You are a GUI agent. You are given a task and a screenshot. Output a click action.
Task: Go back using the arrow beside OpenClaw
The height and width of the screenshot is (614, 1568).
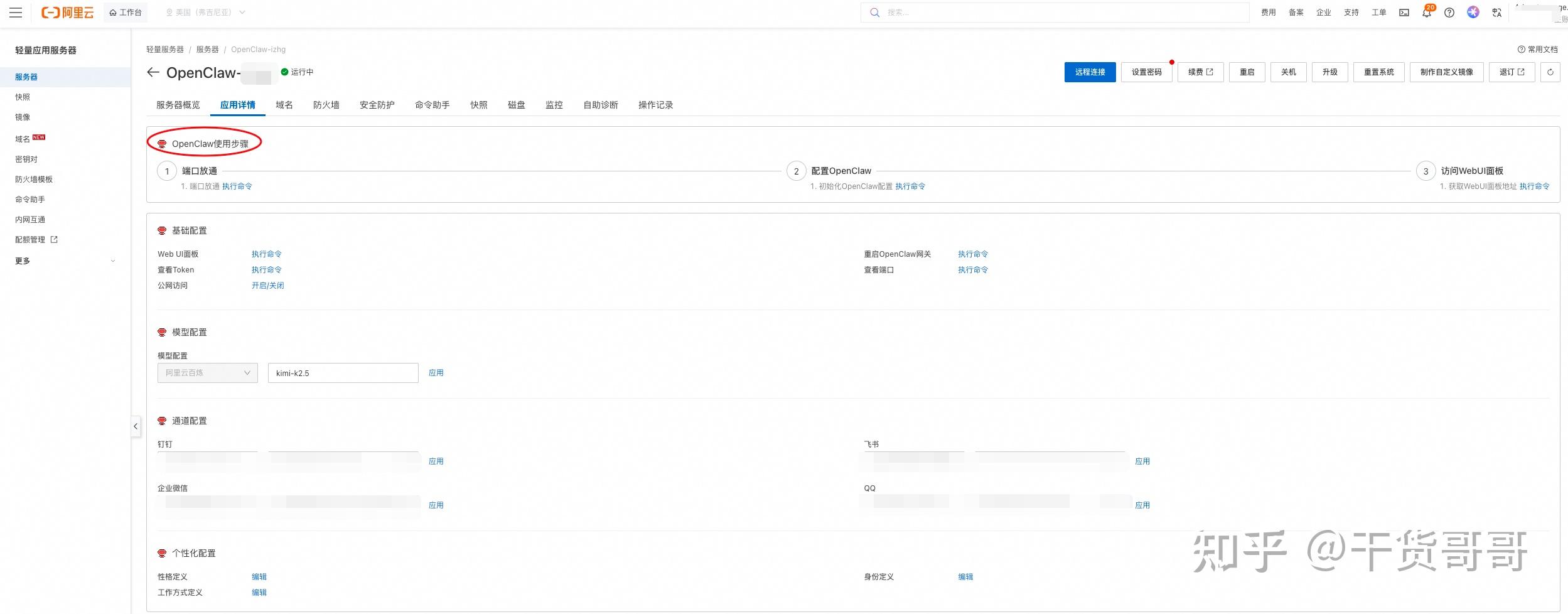coord(153,72)
